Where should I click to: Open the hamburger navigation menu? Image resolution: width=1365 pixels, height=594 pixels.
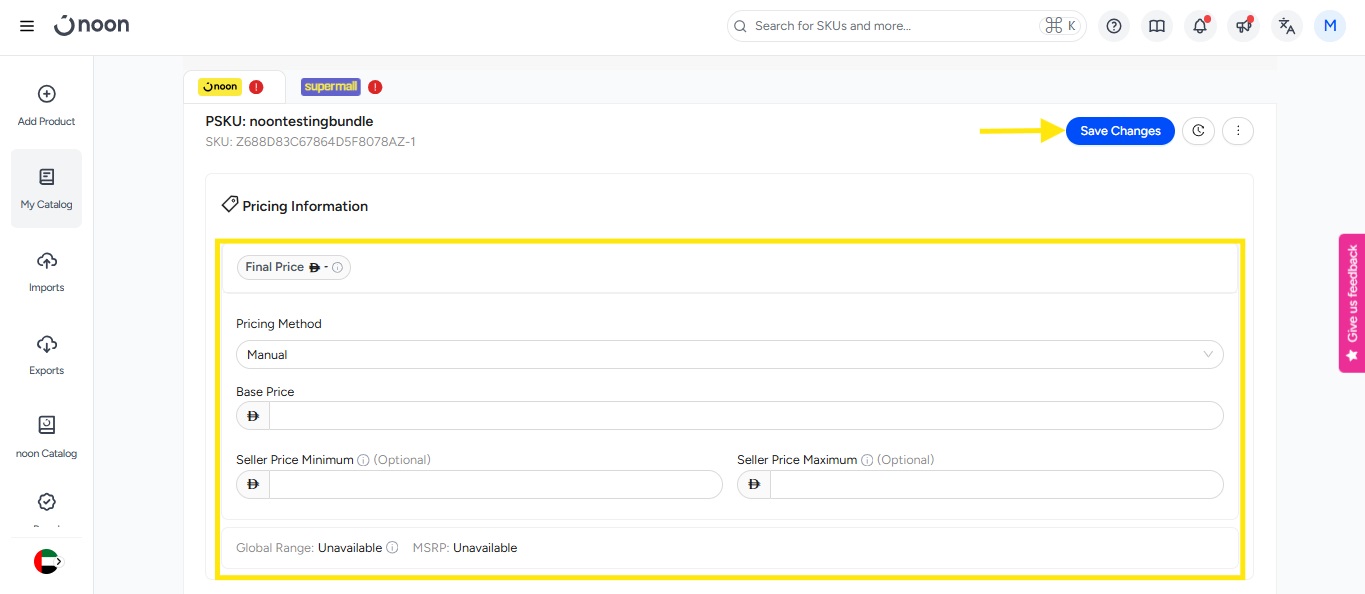[x=27, y=26]
